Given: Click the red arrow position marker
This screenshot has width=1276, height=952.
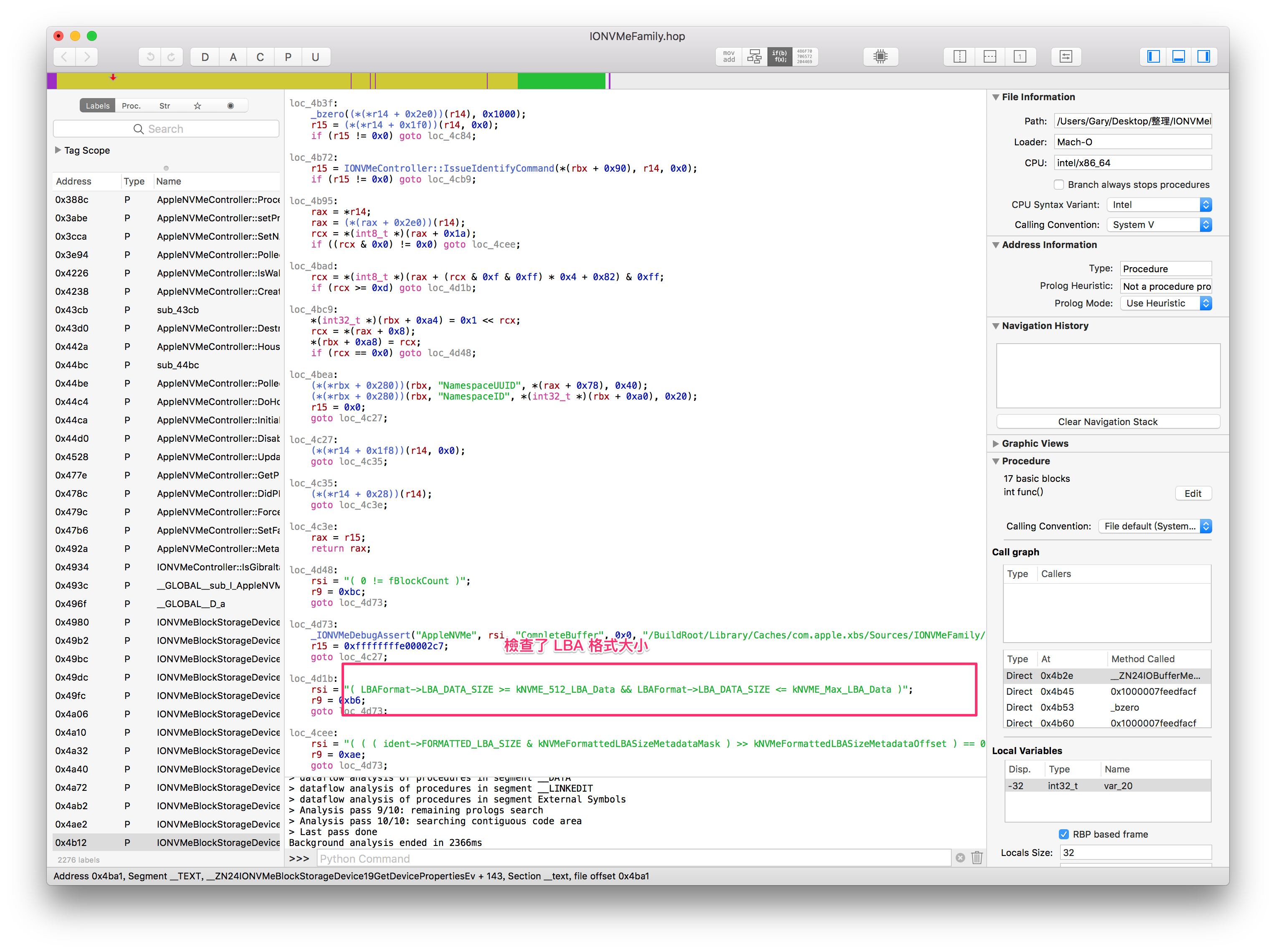Looking at the screenshot, I should click(113, 77).
